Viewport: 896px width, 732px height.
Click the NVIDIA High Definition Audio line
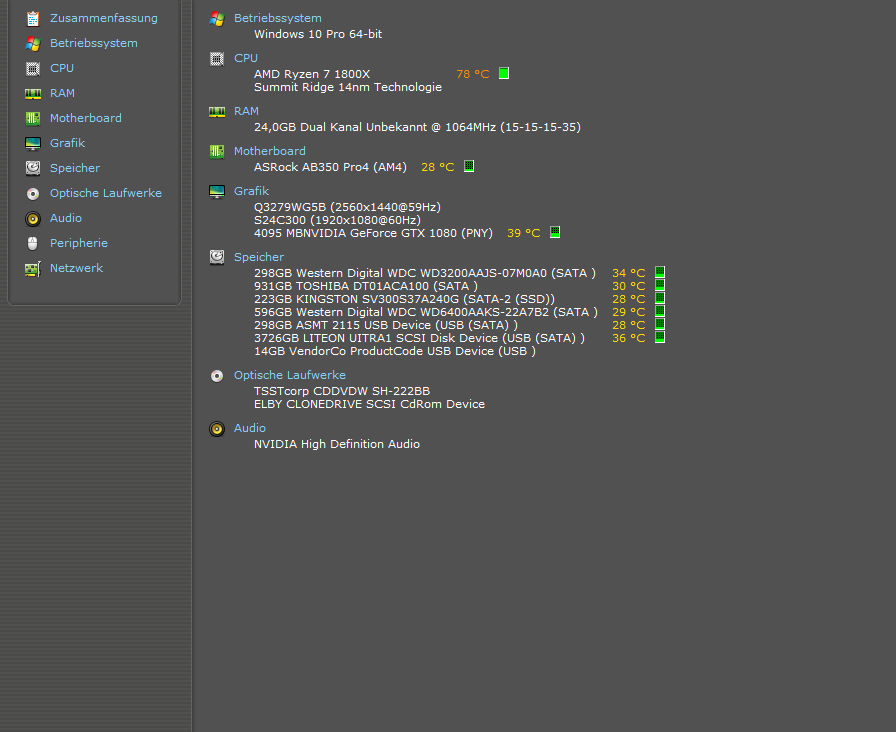pos(337,445)
